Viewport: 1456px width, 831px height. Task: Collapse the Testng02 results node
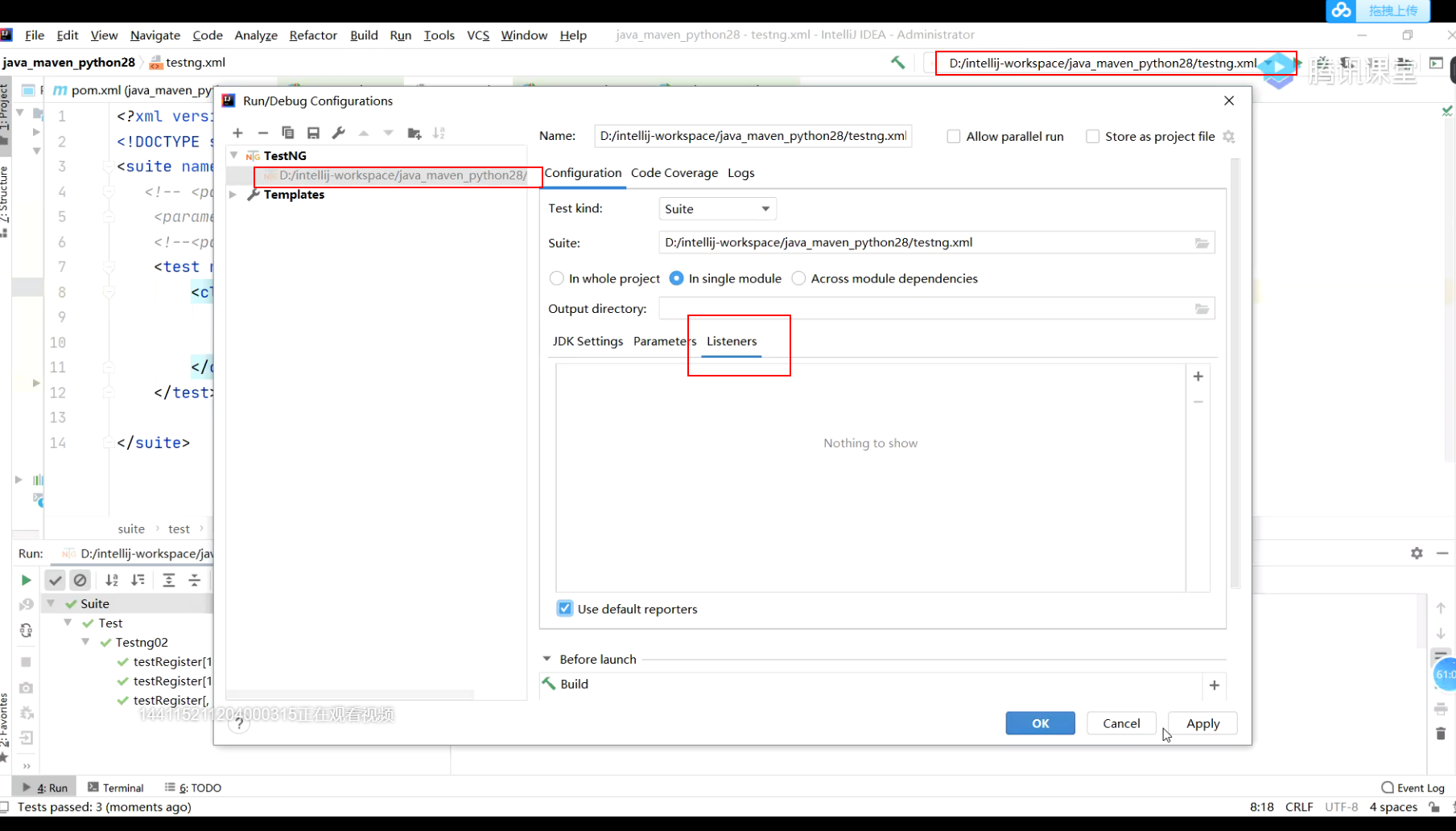(85, 642)
